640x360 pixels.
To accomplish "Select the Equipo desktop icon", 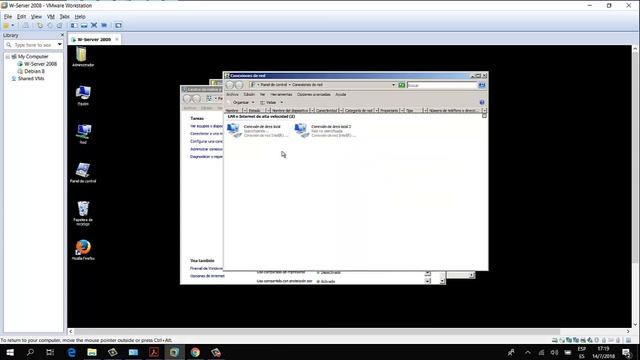I will [x=83, y=96].
